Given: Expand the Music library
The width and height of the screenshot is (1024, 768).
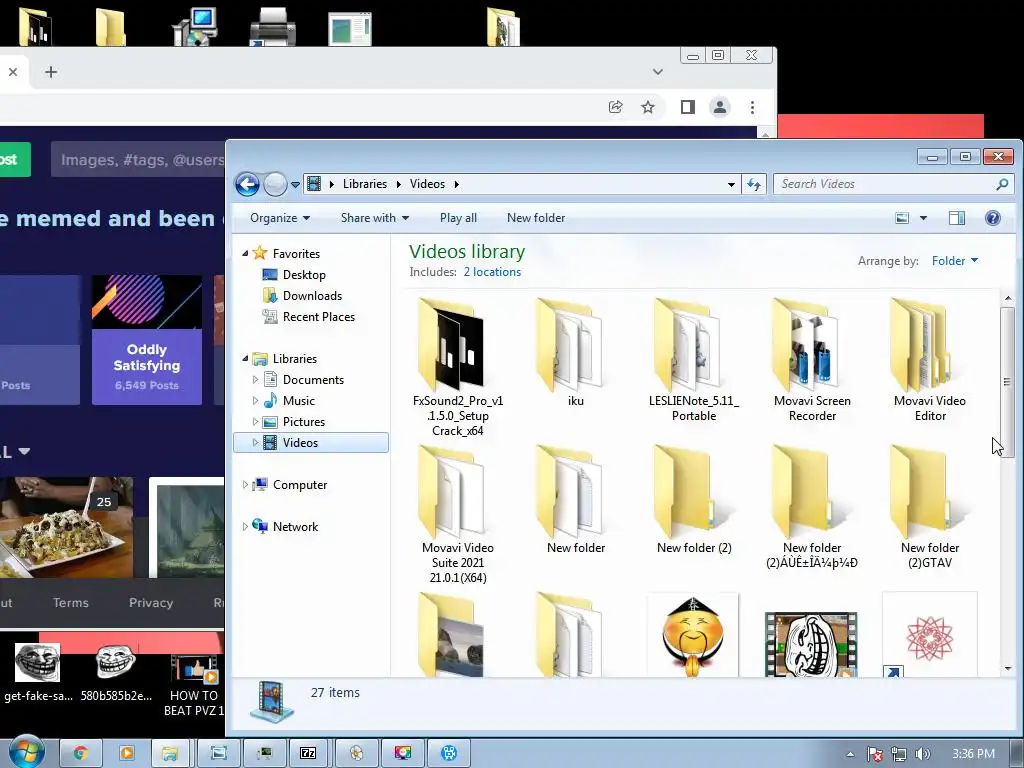Looking at the screenshot, I should click(255, 400).
